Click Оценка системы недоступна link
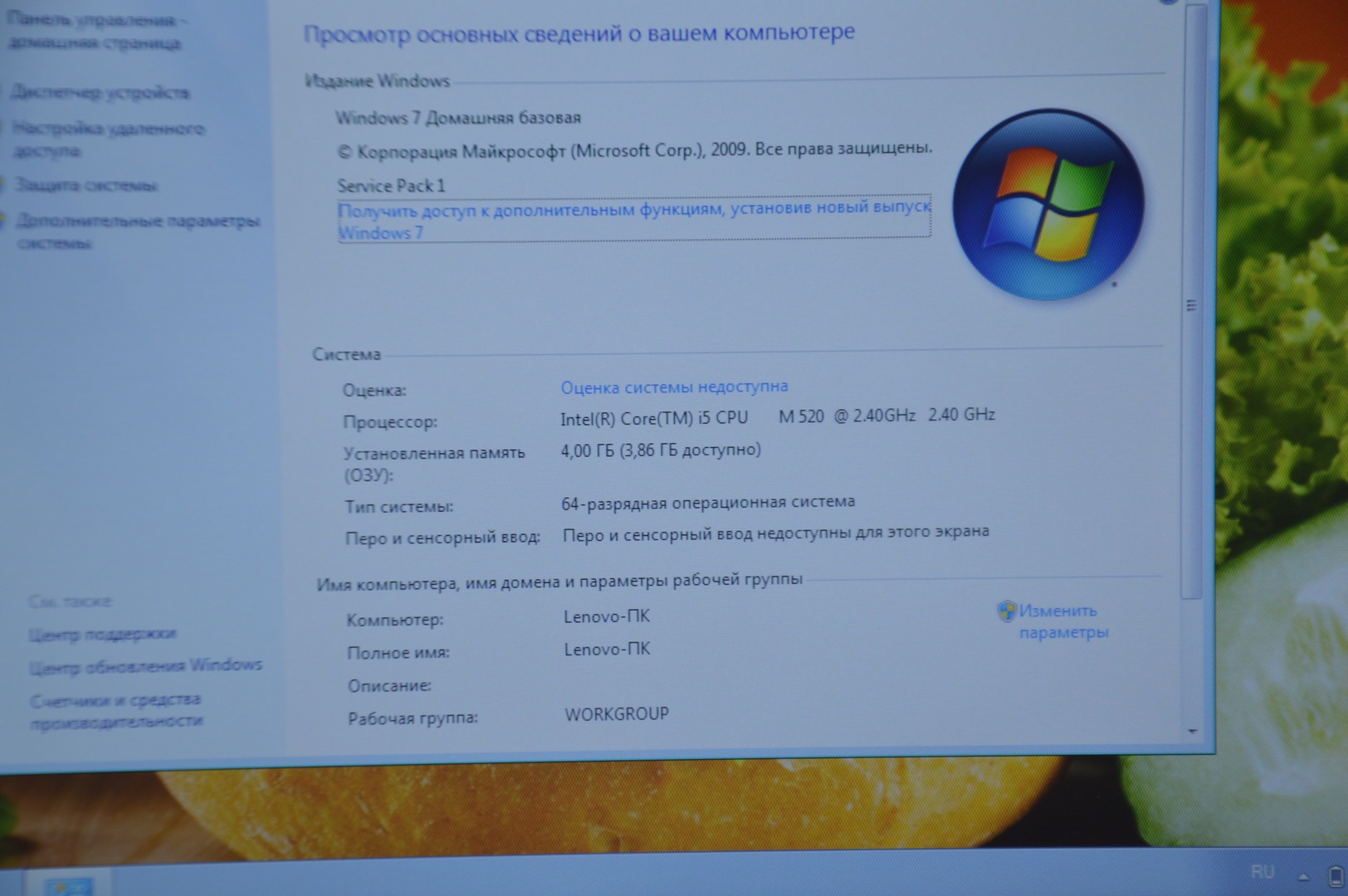 click(x=673, y=387)
